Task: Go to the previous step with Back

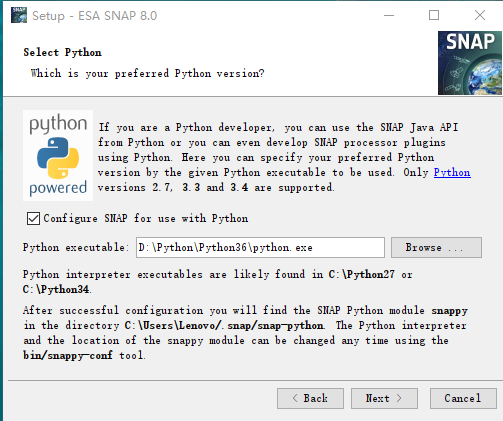Action: pyautogui.click(x=310, y=398)
